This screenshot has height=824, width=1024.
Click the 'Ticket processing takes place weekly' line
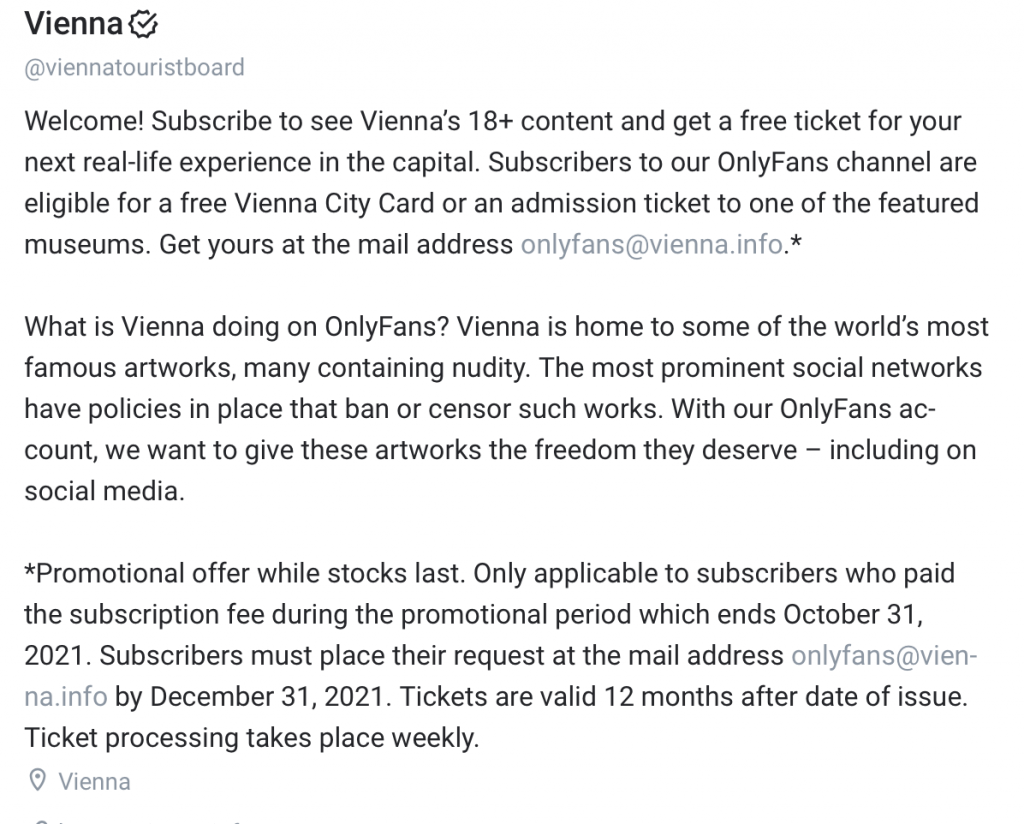(x=252, y=738)
